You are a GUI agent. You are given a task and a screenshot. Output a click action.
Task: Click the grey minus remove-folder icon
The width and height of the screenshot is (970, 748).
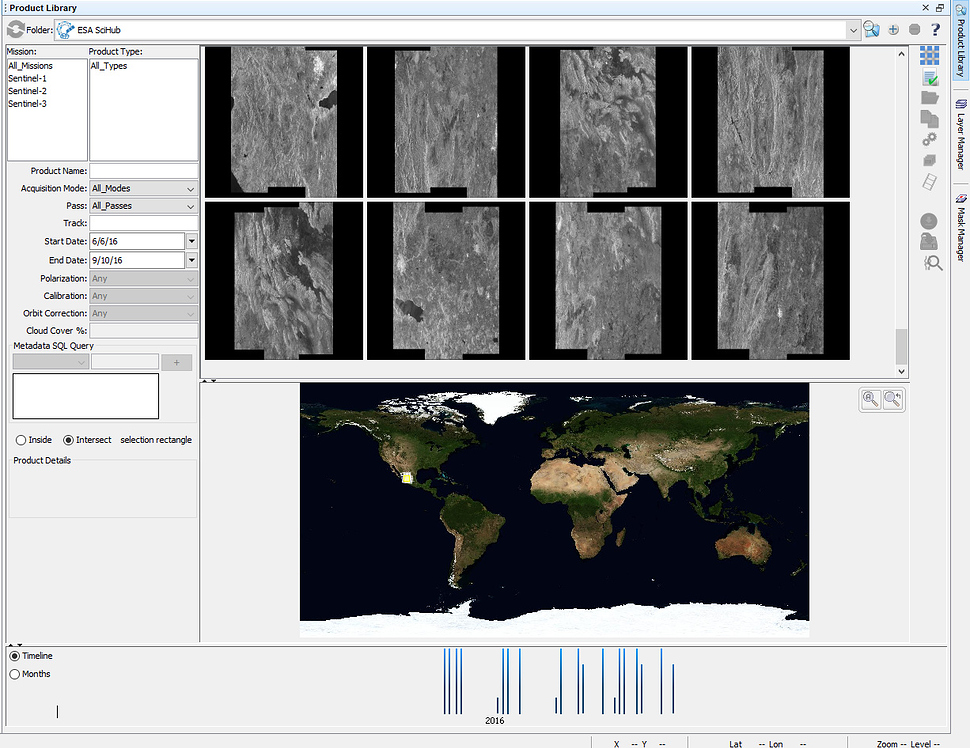coord(914,29)
